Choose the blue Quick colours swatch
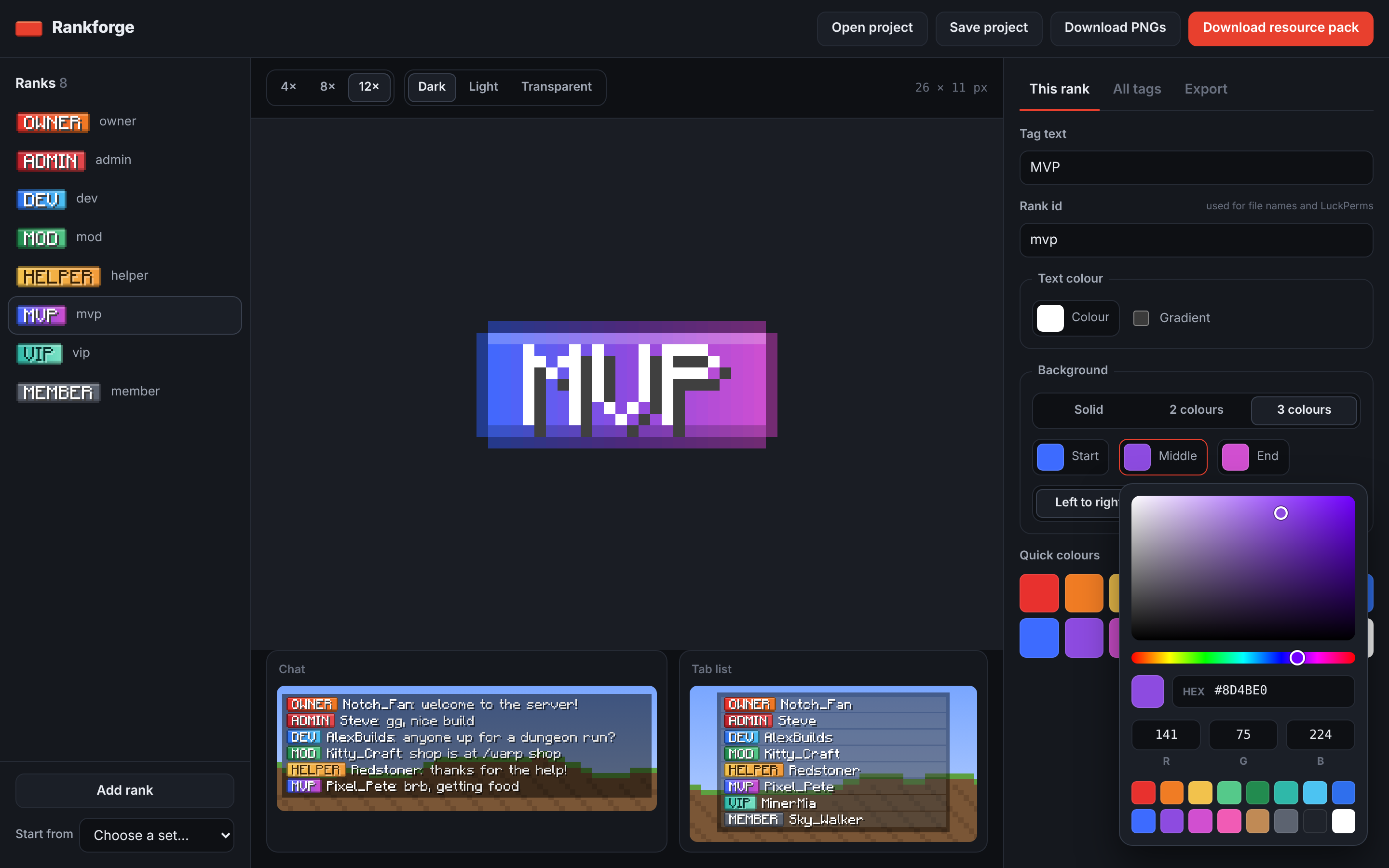Viewport: 1389px width, 868px height. (1039, 638)
